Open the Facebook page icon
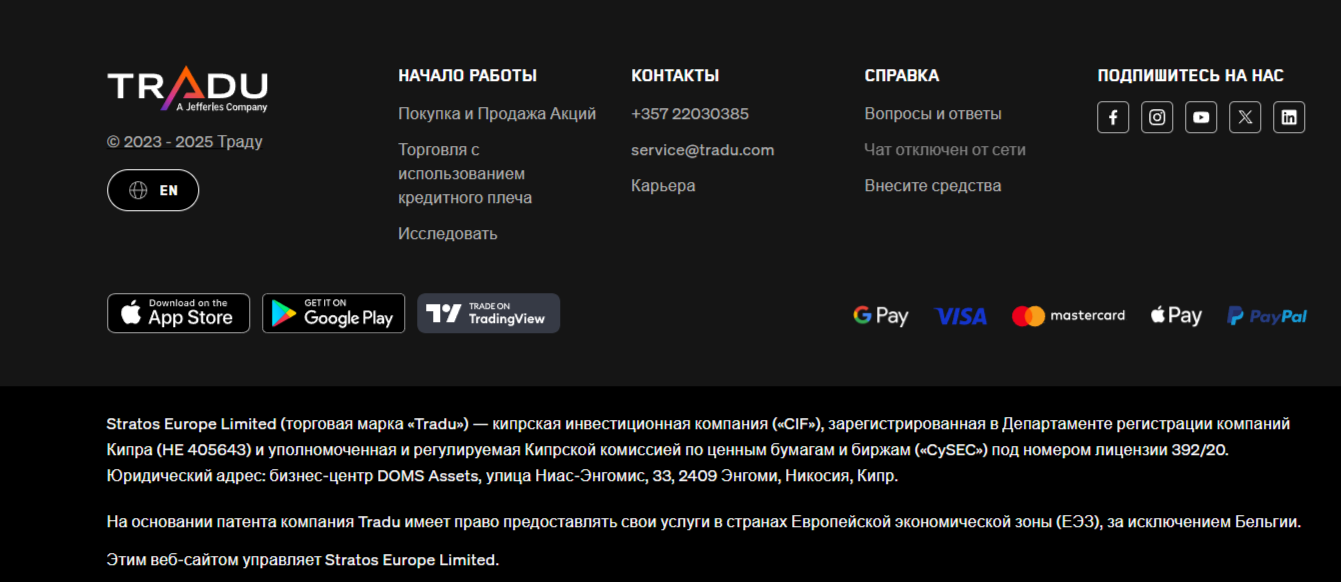The height and width of the screenshot is (582, 1341). [x=1113, y=117]
